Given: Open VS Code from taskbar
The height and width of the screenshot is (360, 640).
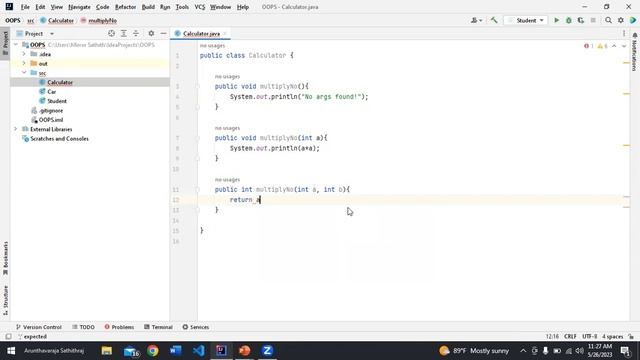Looking at the screenshot, I should click(198, 351).
